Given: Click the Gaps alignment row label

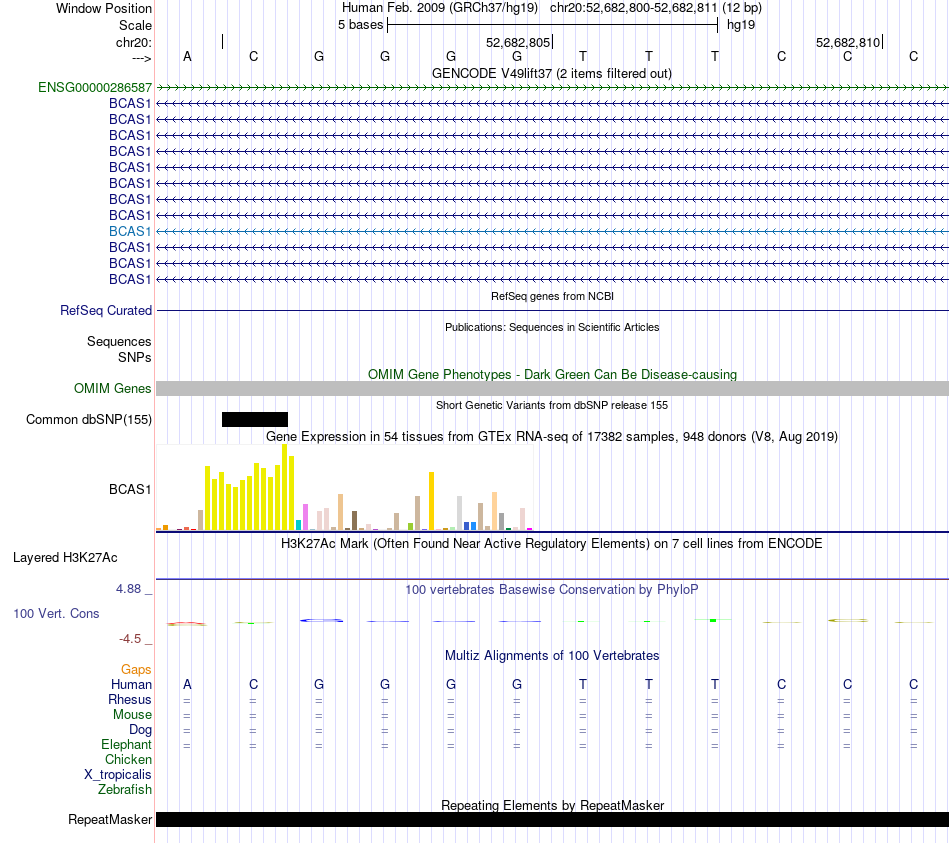Looking at the screenshot, I should [x=136, y=670].
